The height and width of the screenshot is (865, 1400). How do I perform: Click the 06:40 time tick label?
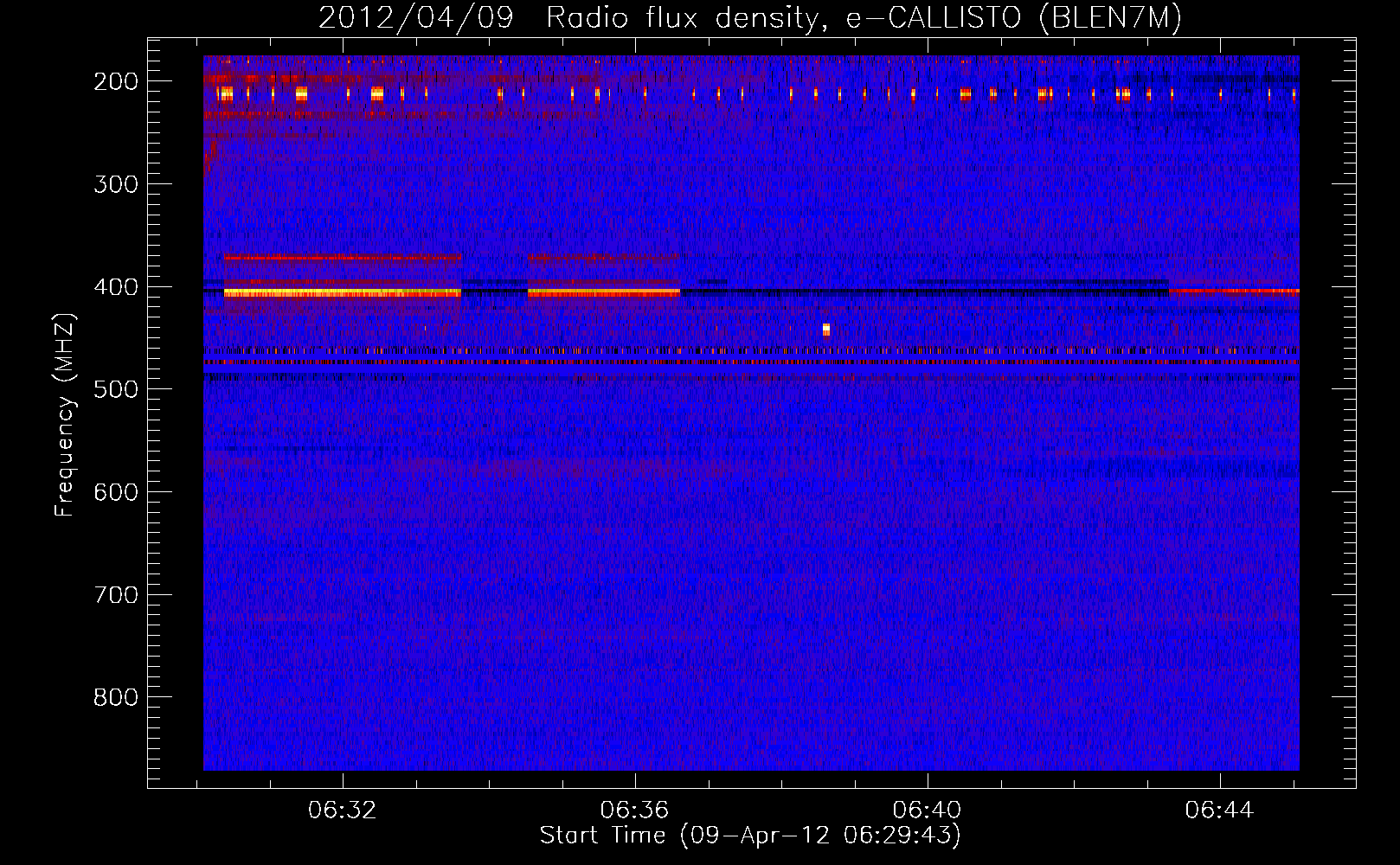(x=928, y=811)
